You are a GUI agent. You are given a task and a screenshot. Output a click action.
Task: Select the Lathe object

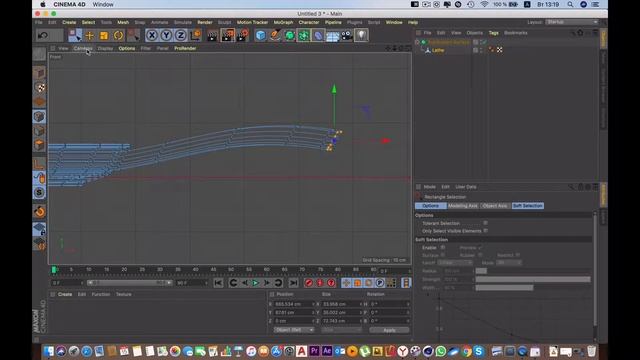click(x=438, y=50)
